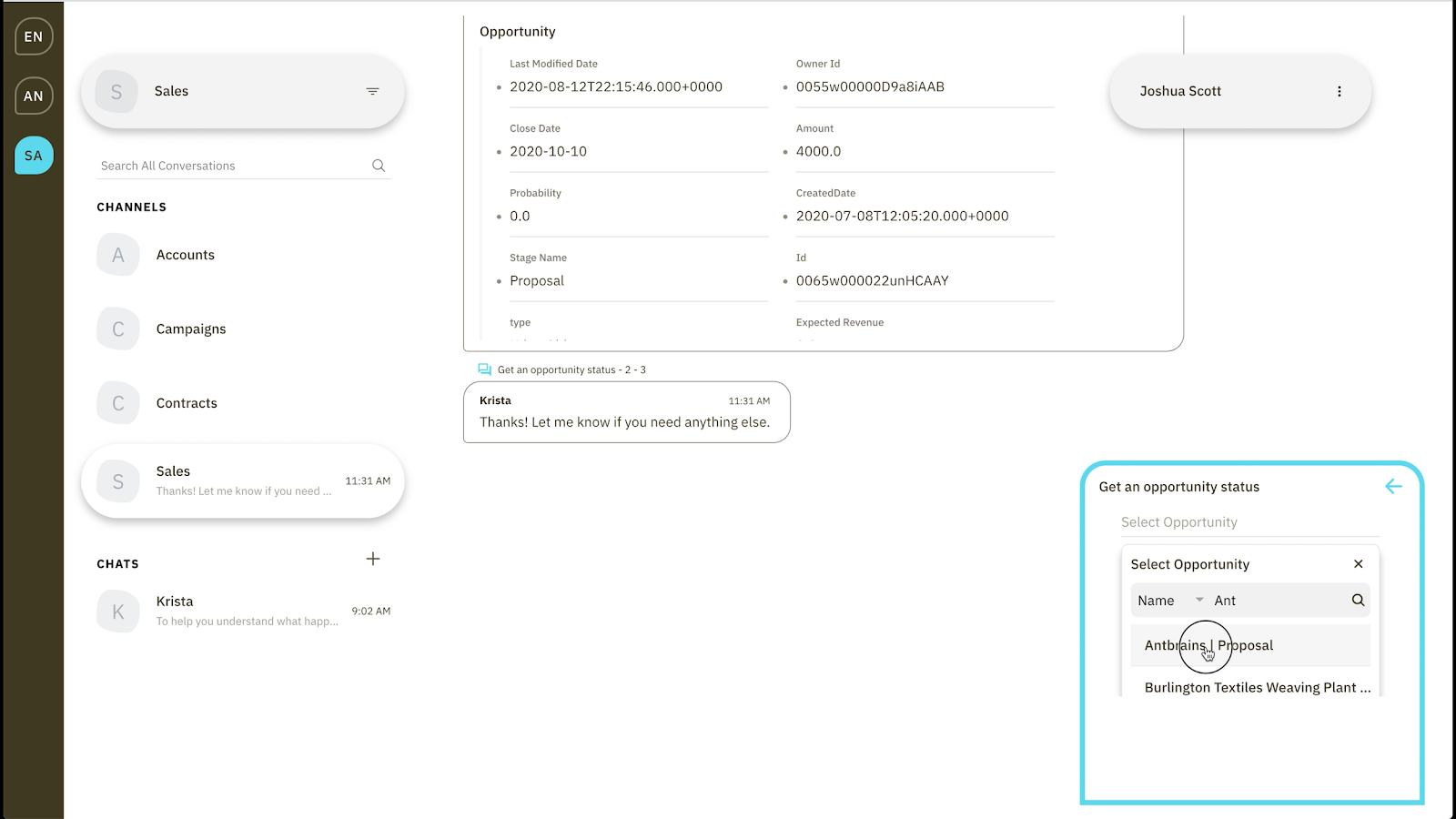Viewport: 1456px width, 819px height.
Task: Click the search magnifier for conversations
Action: pos(379,166)
